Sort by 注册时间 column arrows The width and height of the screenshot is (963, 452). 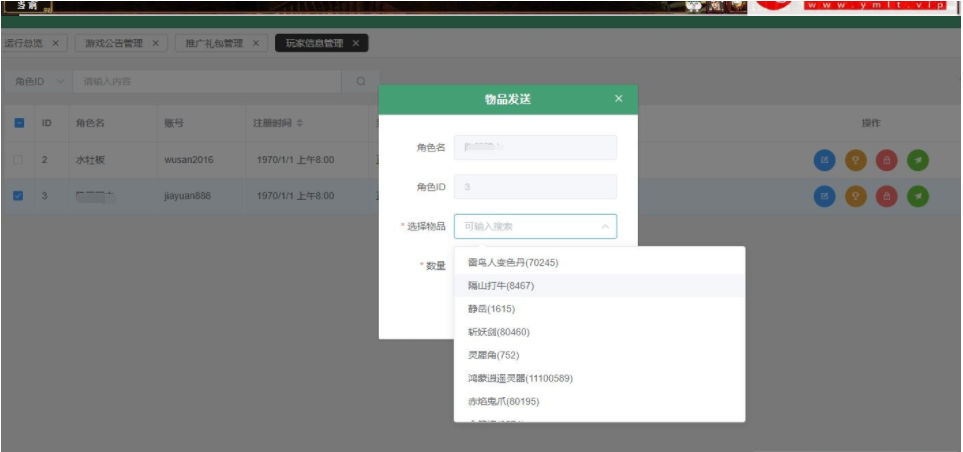click(x=299, y=123)
